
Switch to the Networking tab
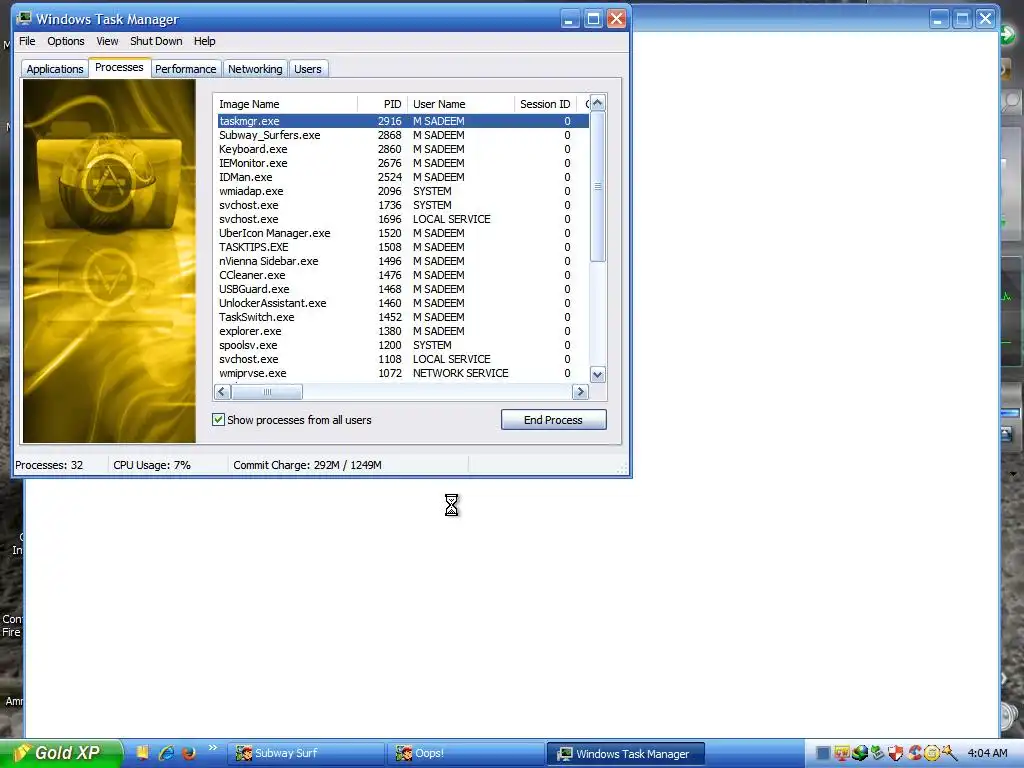[255, 69]
